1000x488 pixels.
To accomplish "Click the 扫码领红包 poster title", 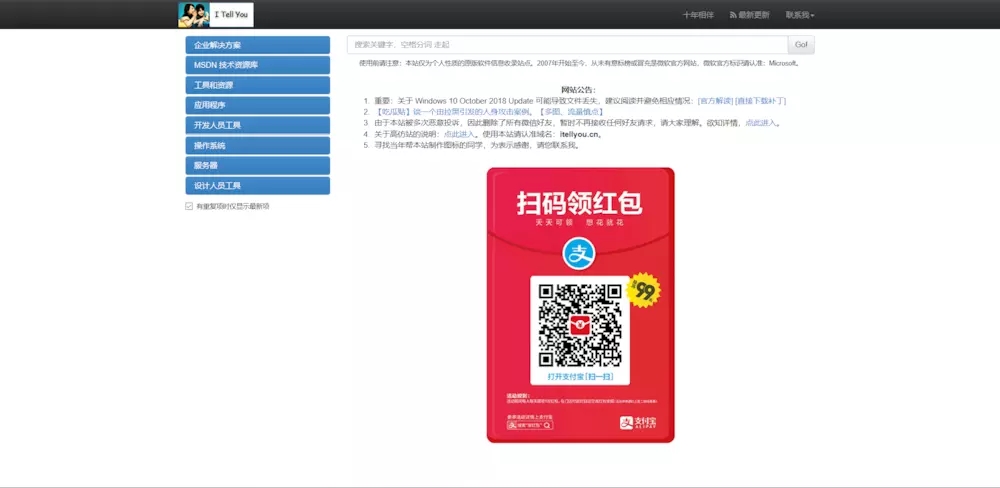I will [579, 203].
